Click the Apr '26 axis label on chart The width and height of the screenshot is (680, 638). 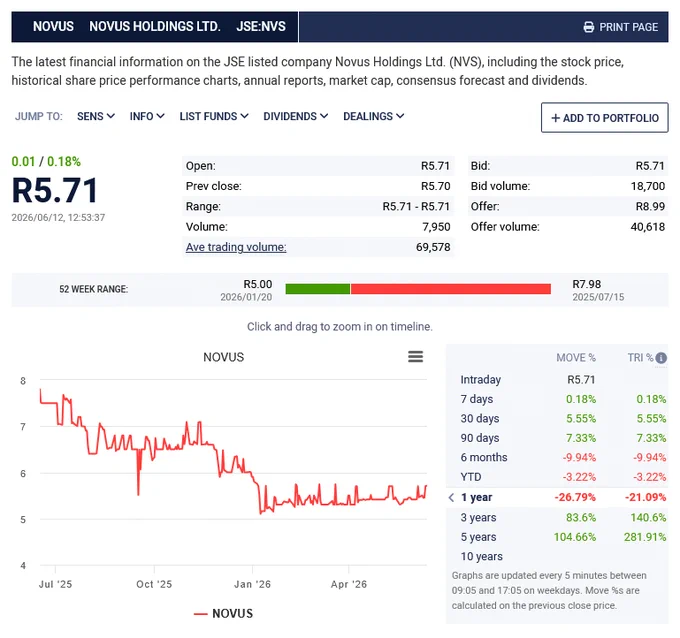tap(349, 584)
